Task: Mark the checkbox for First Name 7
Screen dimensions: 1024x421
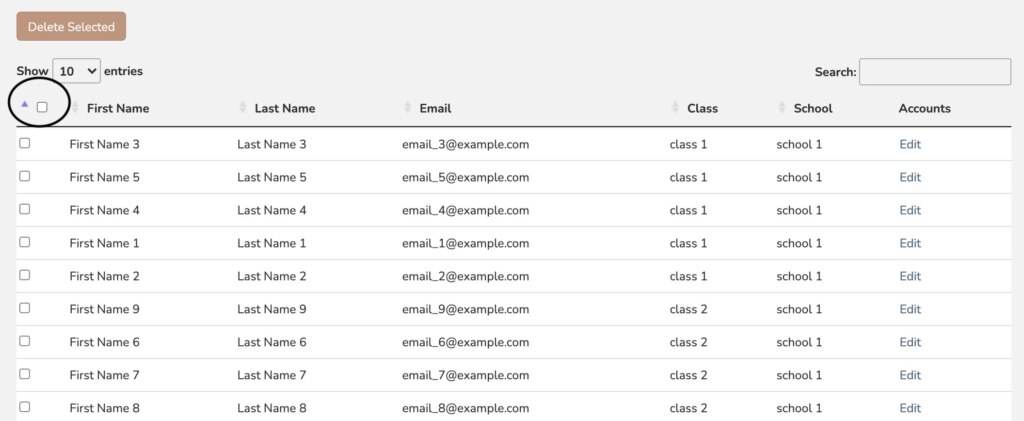Action: pos(25,374)
